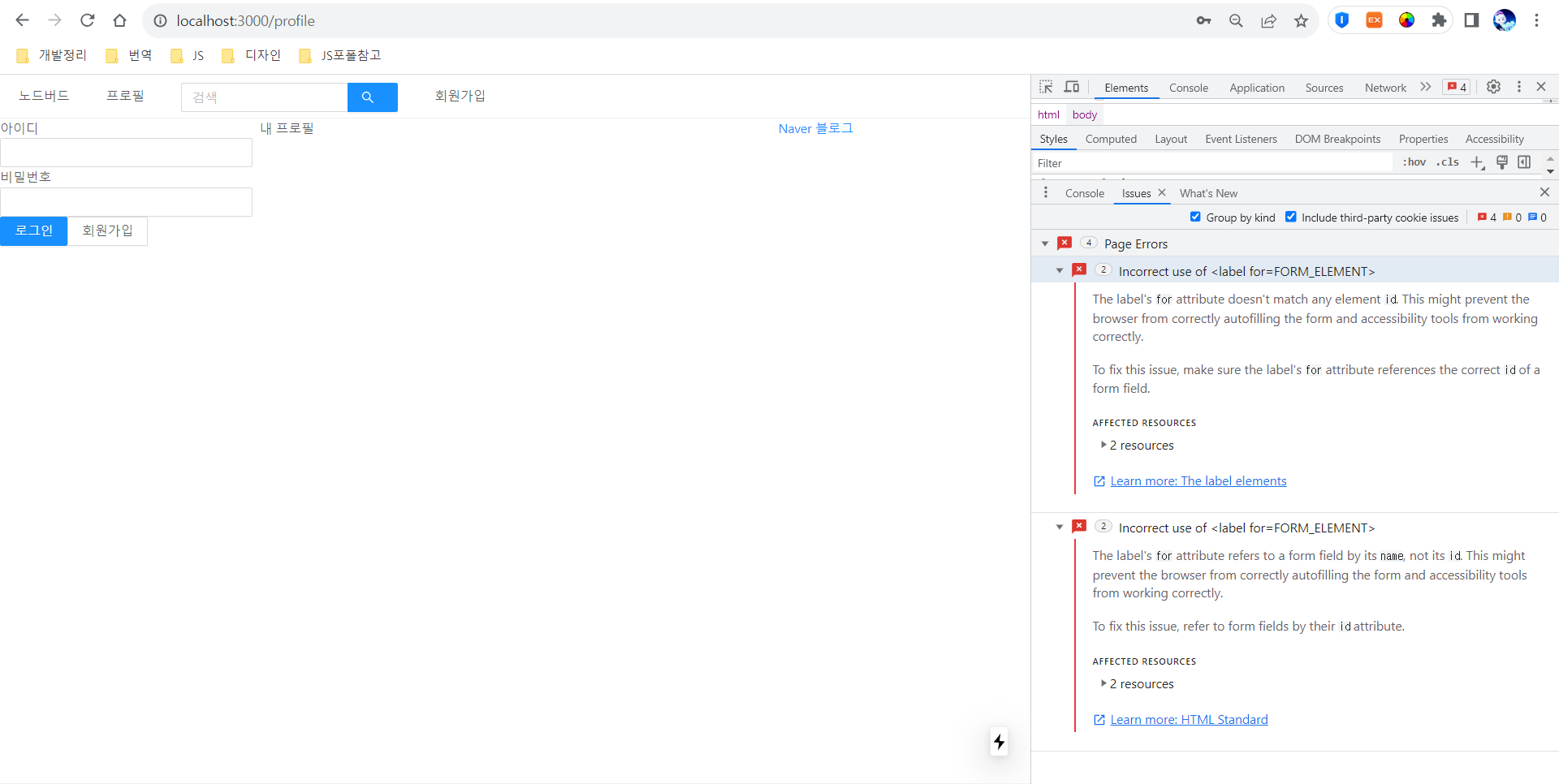
Task: Toggle Include third-party cookie issues checkbox
Action: 1291,217
